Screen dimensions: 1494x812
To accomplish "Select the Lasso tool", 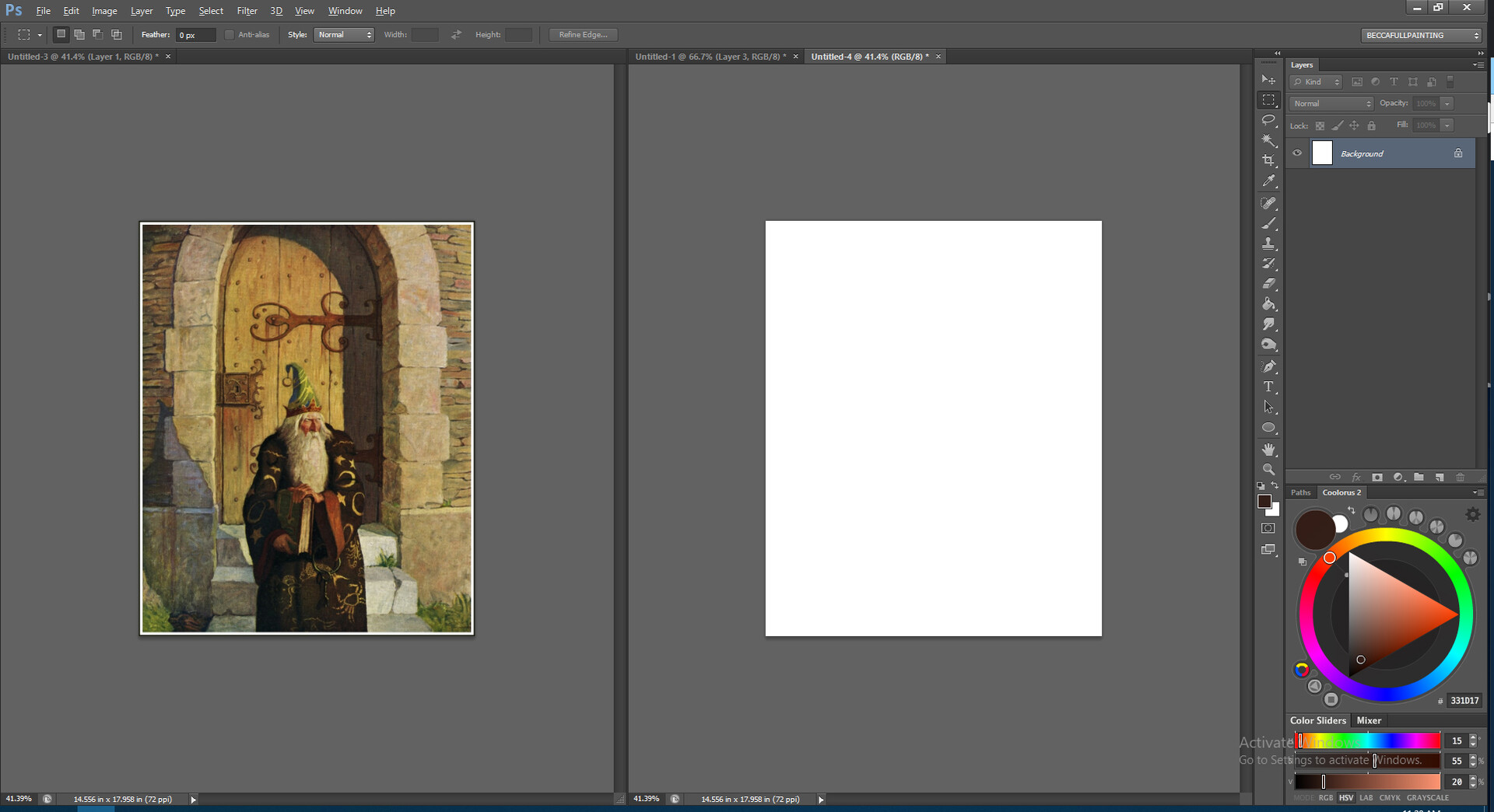I will (1268, 121).
